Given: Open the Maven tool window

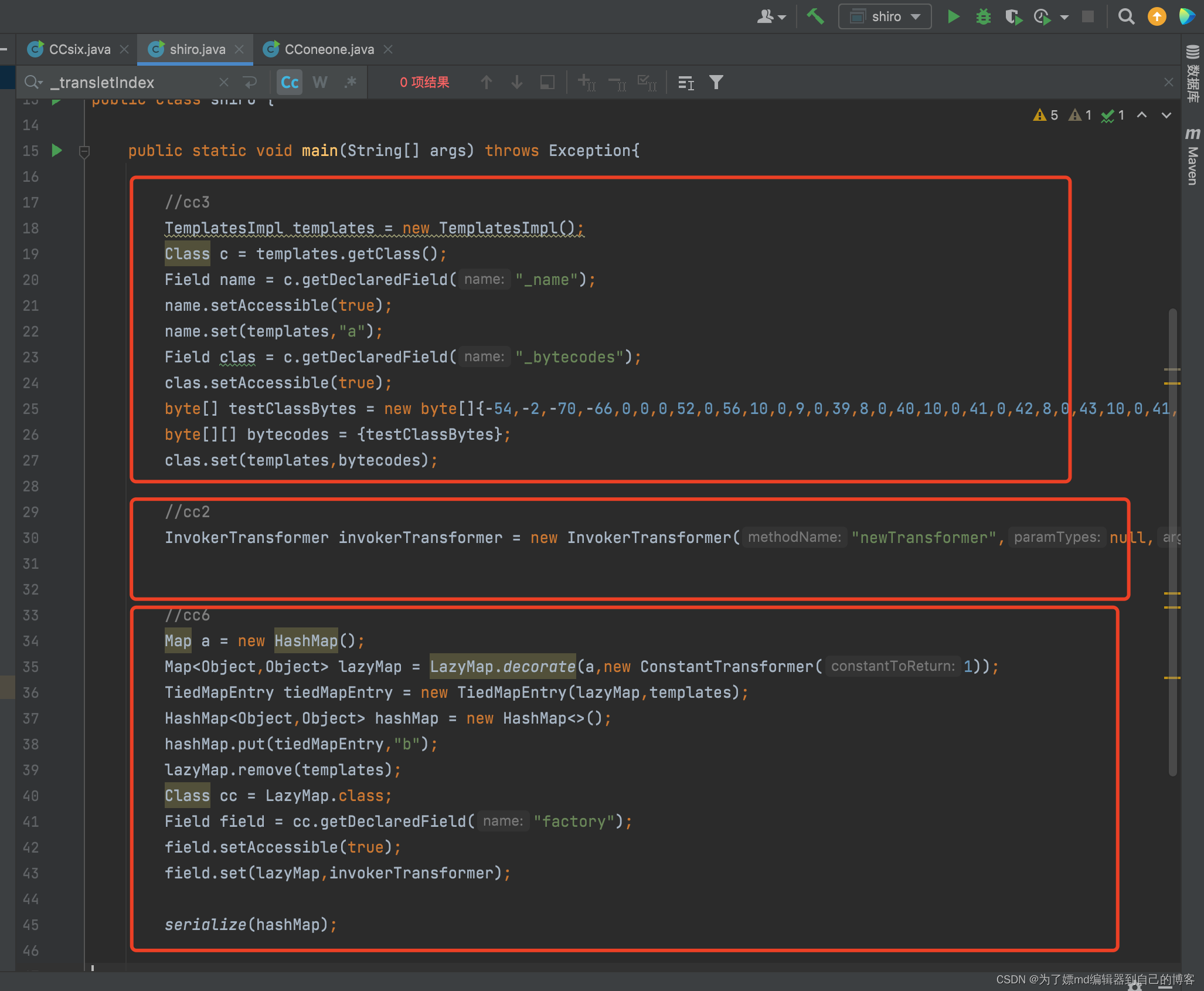Looking at the screenshot, I should [x=1192, y=157].
